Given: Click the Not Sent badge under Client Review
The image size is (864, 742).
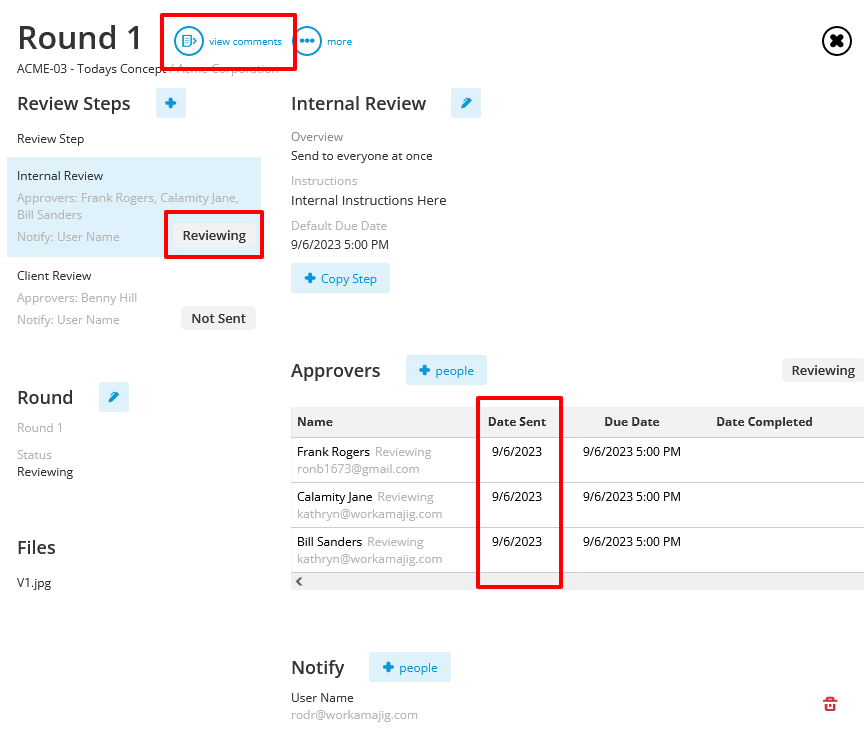Looking at the screenshot, I should [x=218, y=318].
